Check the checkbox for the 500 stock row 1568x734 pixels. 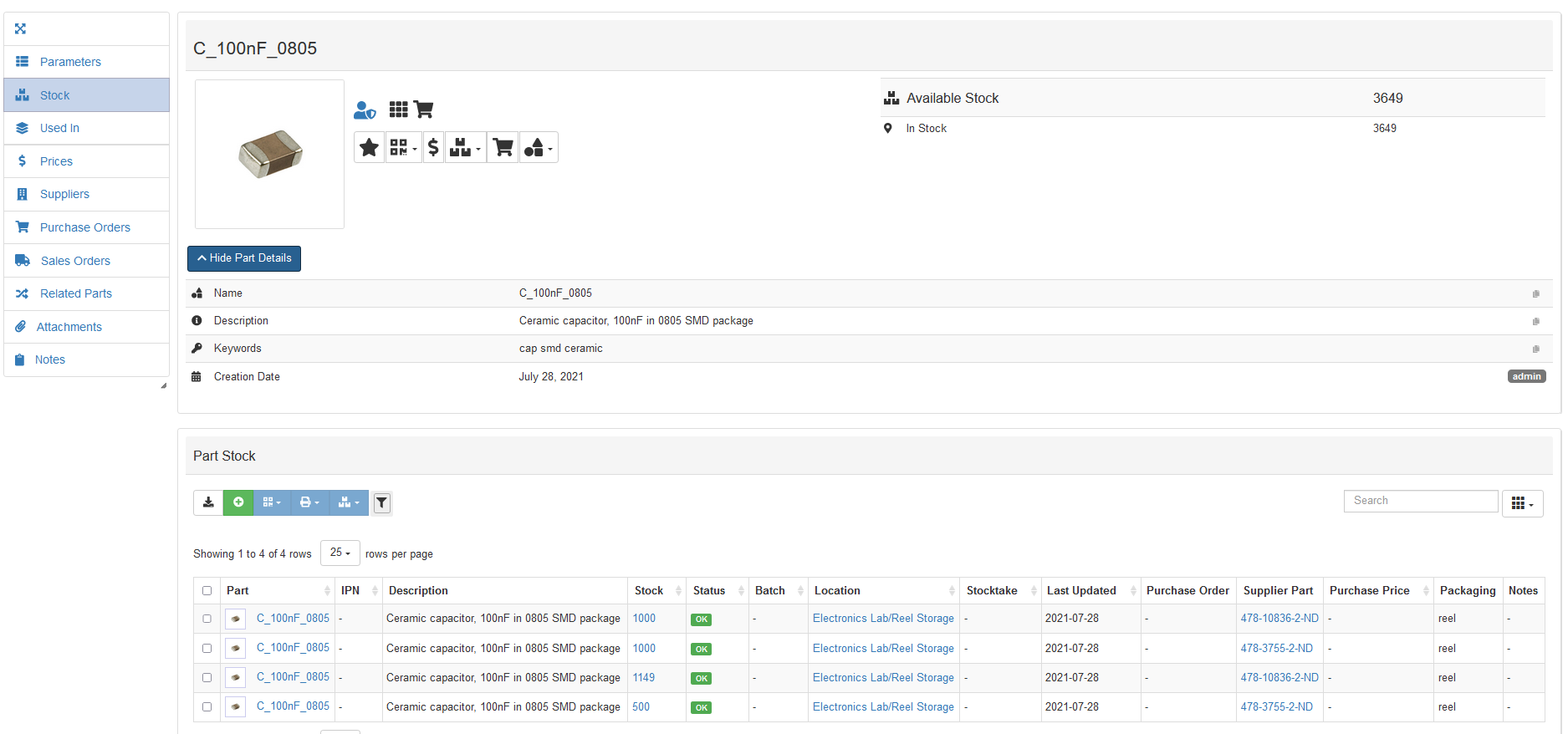(x=207, y=707)
